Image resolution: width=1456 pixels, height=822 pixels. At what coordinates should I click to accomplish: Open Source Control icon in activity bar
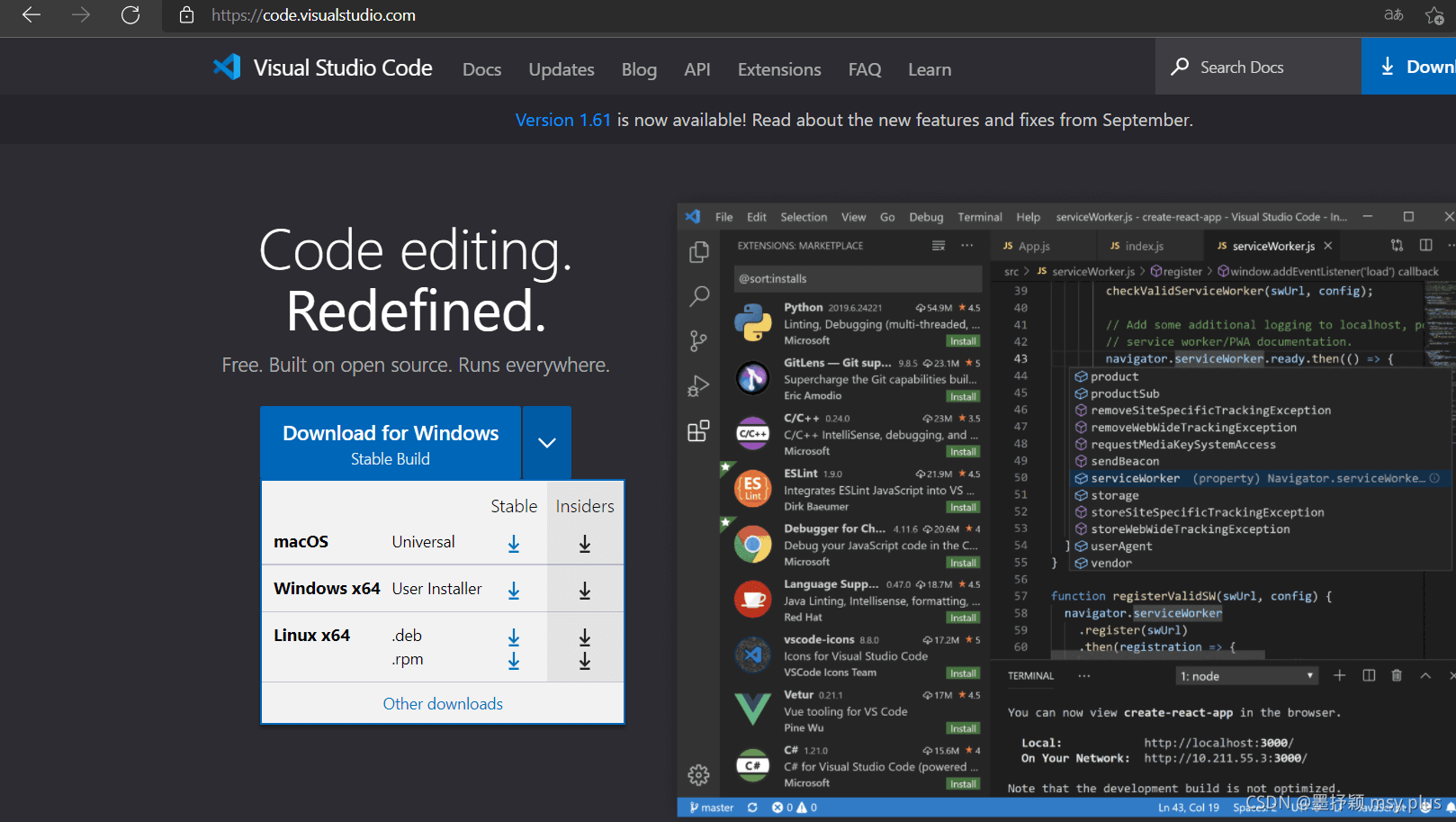pyautogui.click(x=699, y=340)
